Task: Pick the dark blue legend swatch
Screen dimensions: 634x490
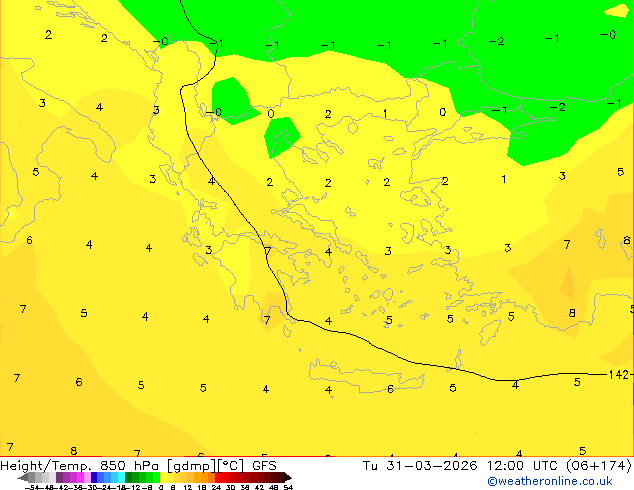Action: 94,477
